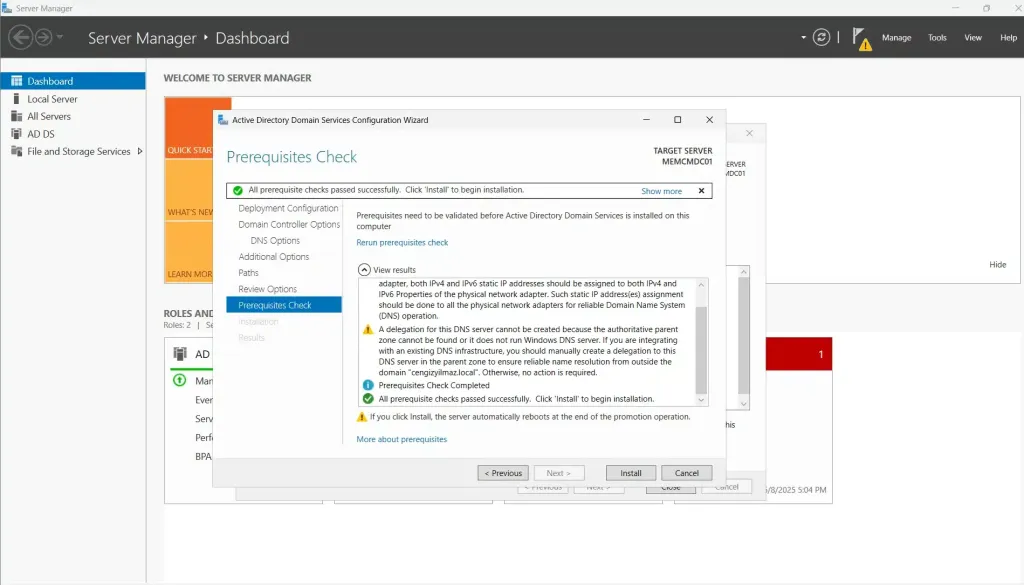Minimize the AD DS Configuration Wizard

[646, 119]
